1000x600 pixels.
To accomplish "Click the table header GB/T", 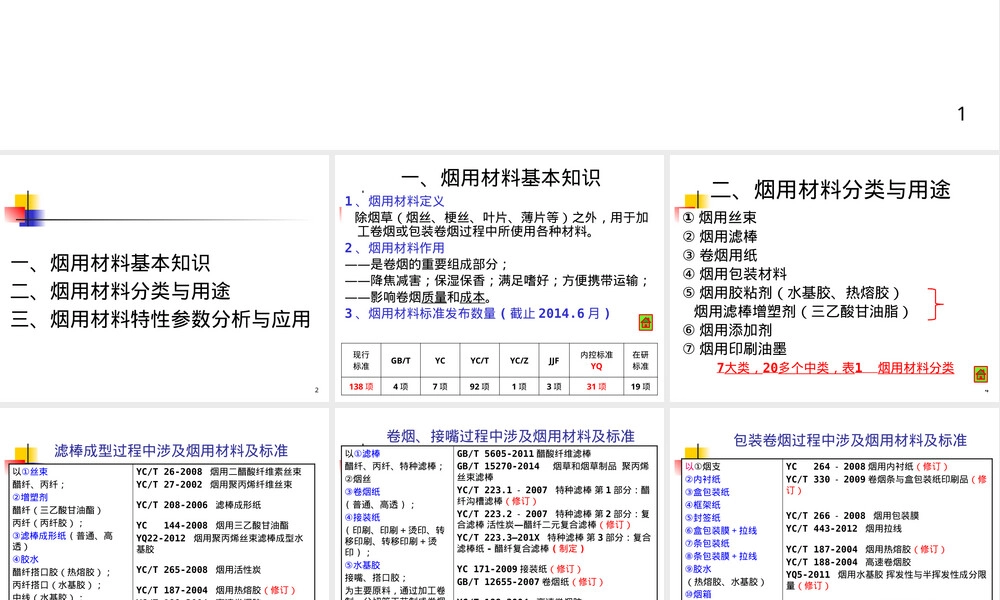I will click(401, 360).
